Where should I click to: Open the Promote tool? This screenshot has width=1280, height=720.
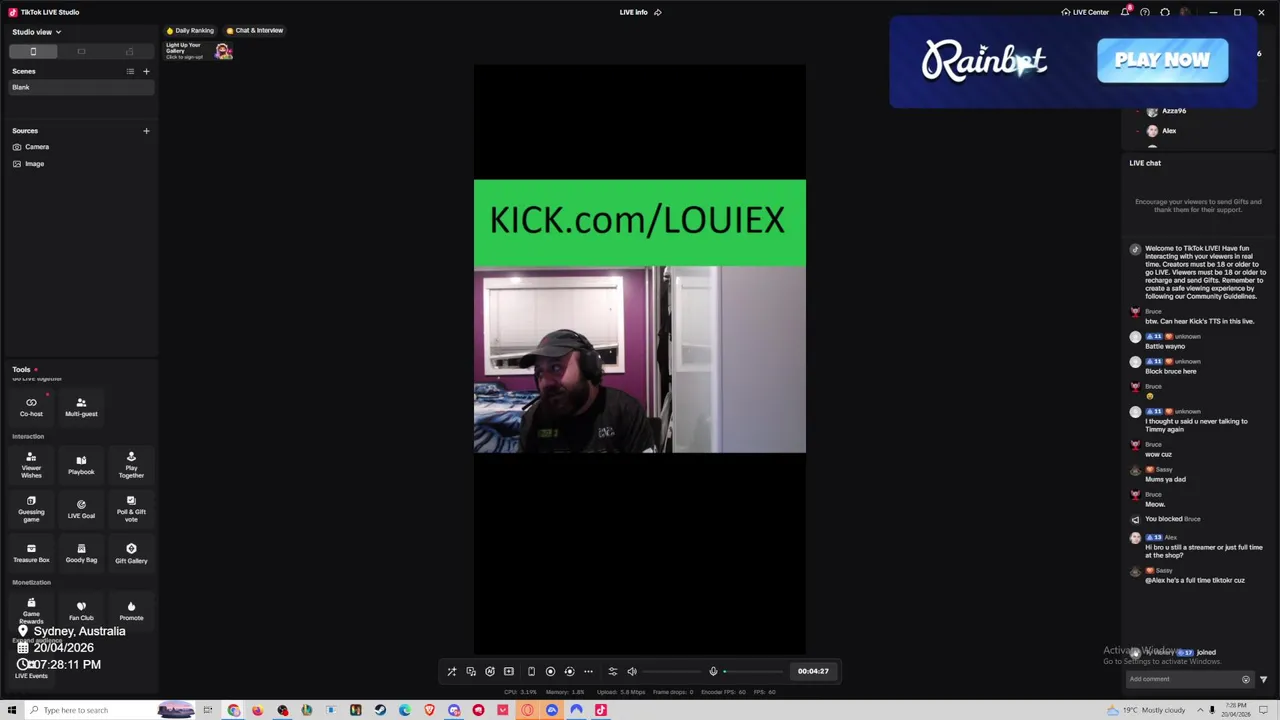click(x=131, y=611)
